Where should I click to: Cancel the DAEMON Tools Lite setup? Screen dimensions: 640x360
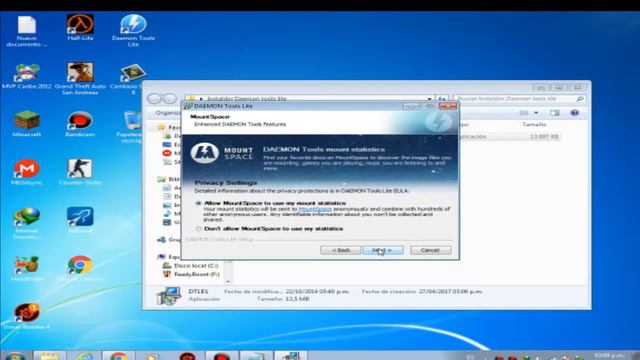click(431, 250)
